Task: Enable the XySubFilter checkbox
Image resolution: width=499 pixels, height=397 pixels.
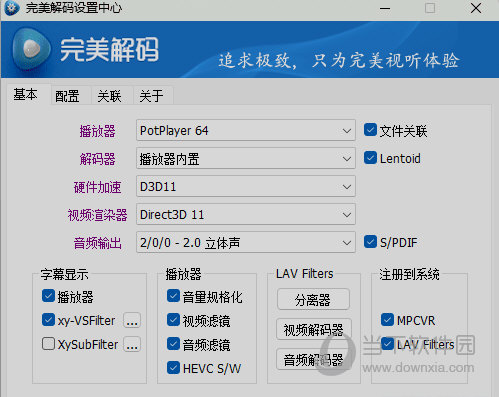Action: [x=48, y=344]
